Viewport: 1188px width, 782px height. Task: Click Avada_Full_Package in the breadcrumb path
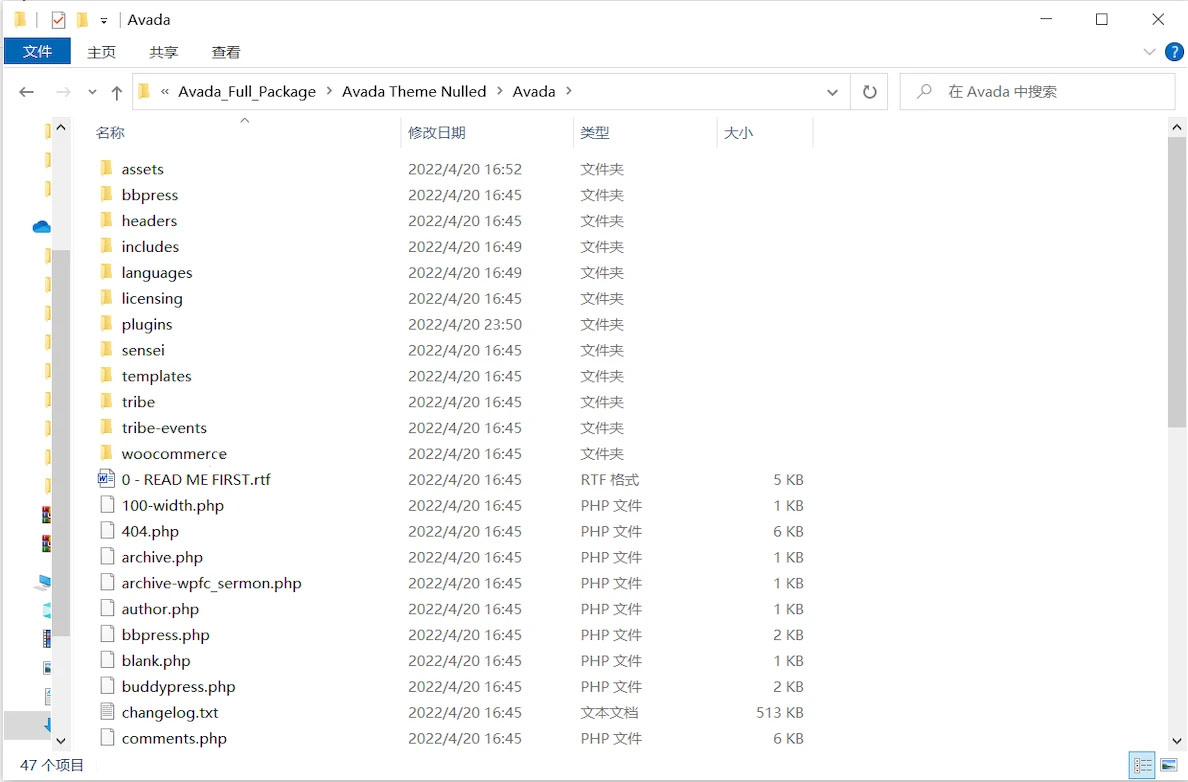247,92
